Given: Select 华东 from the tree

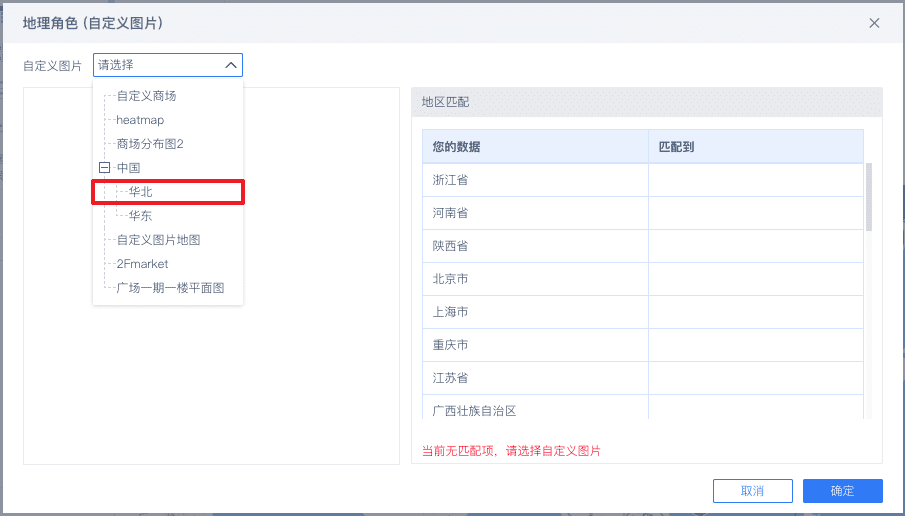Looking at the screenshot, I should tap(140, 216).
